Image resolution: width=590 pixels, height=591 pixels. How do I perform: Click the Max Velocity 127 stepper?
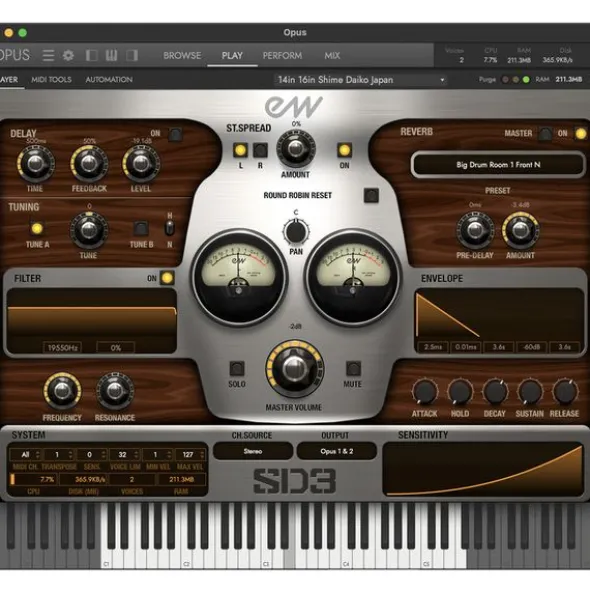[190, 455]
